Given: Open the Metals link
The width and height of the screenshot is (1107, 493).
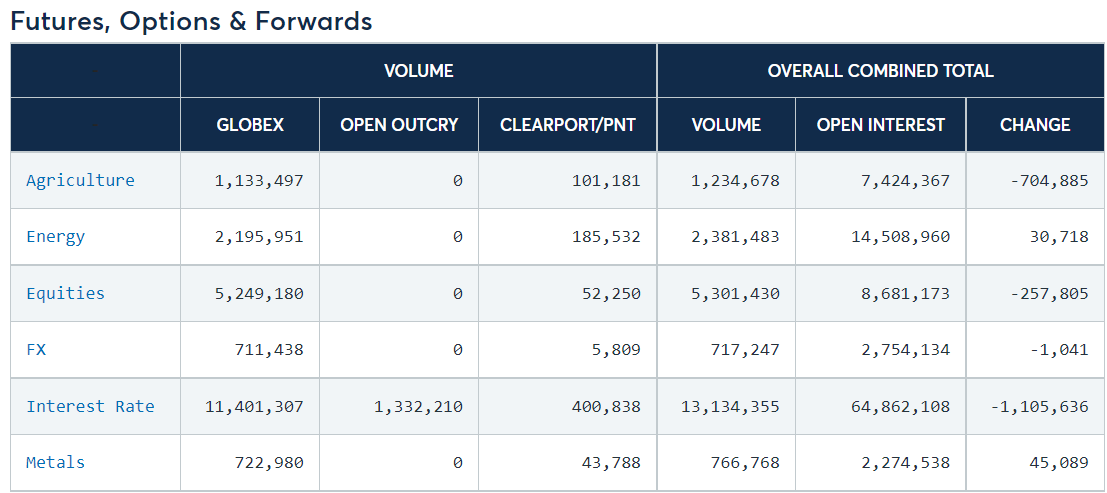Looking at the screenshot, I should click(x=55, y=463).
